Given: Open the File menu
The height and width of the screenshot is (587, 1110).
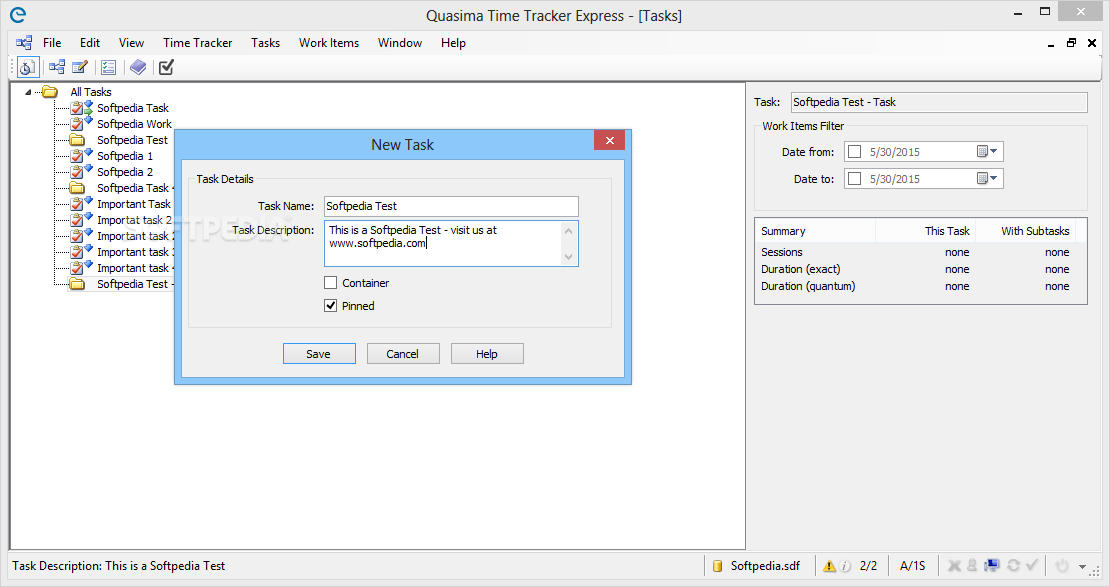Looking at the screenshot, I should (x=52, y=42).
